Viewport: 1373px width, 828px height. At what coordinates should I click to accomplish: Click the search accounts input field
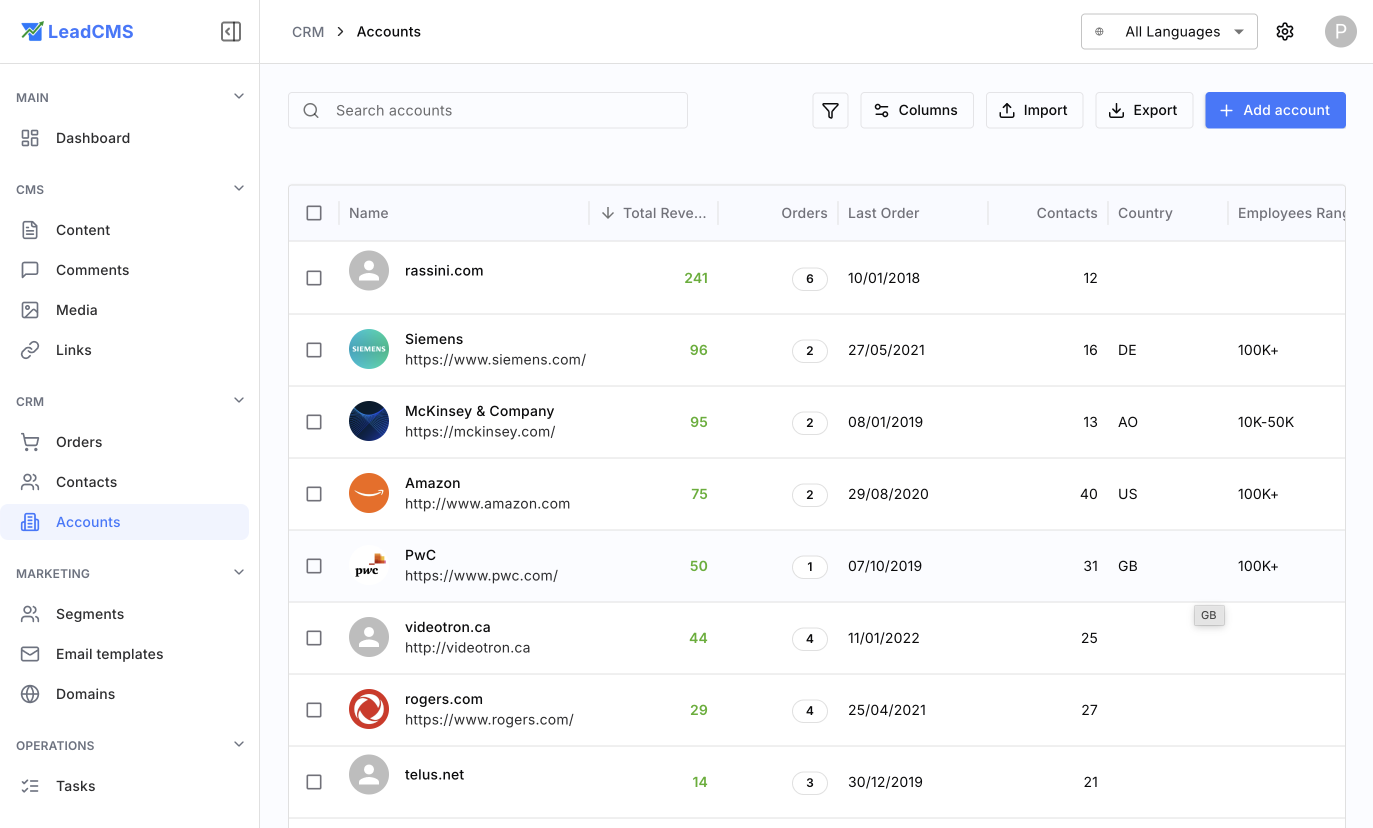point(488,110)
